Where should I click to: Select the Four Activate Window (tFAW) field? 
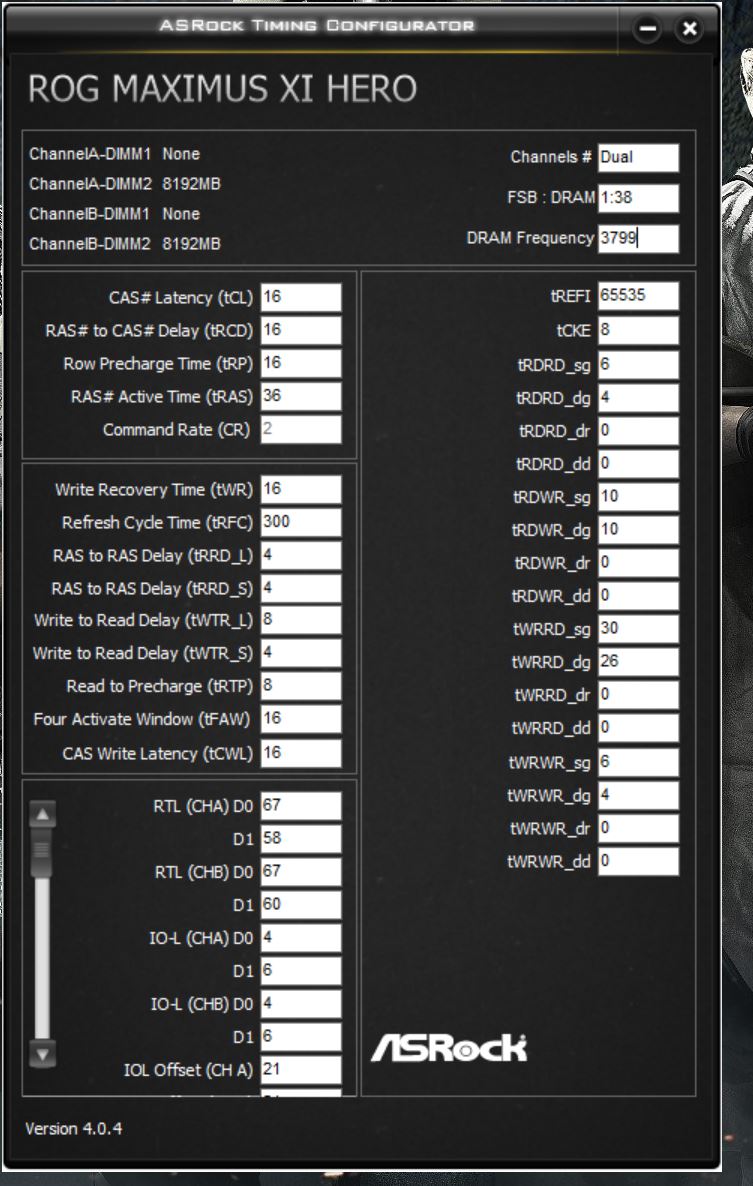coord(301,719)
